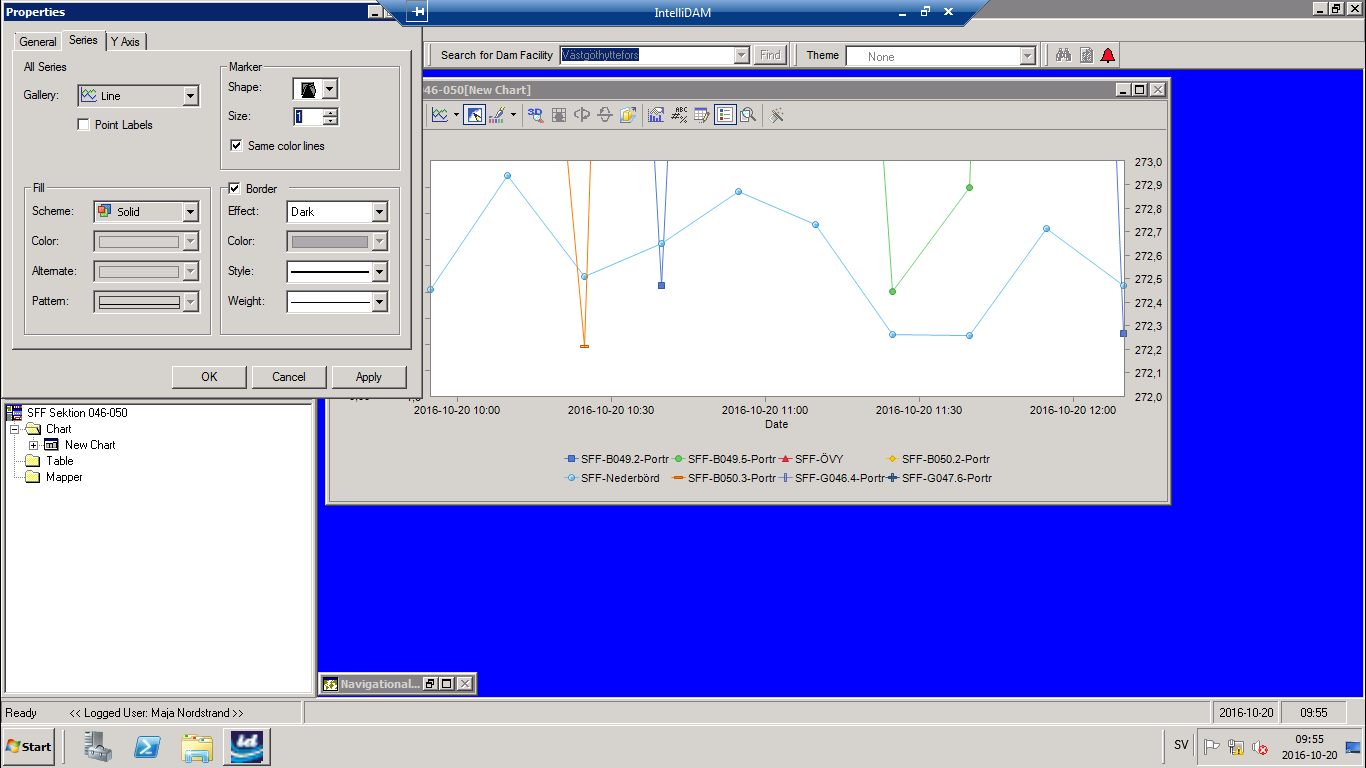Viewport: 1366px width, 768px height.
Task: Expand the New Chart tree node
Action: [x=33, y=445]
